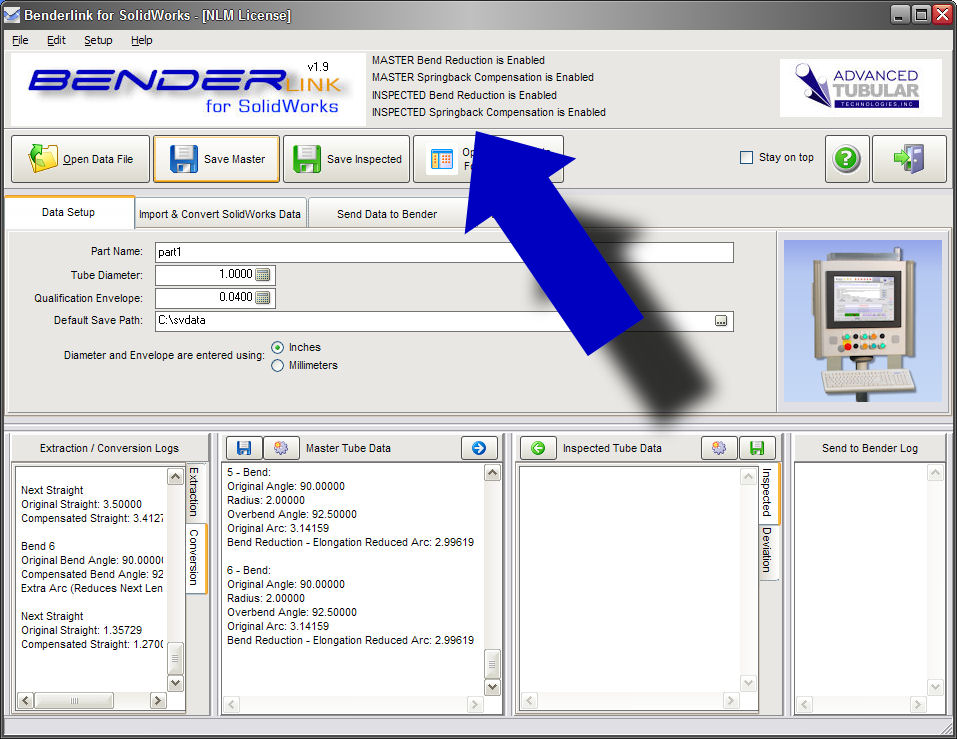
Task: Browse for Default Save Path with ellipsis button
Action: coord(720,321)
